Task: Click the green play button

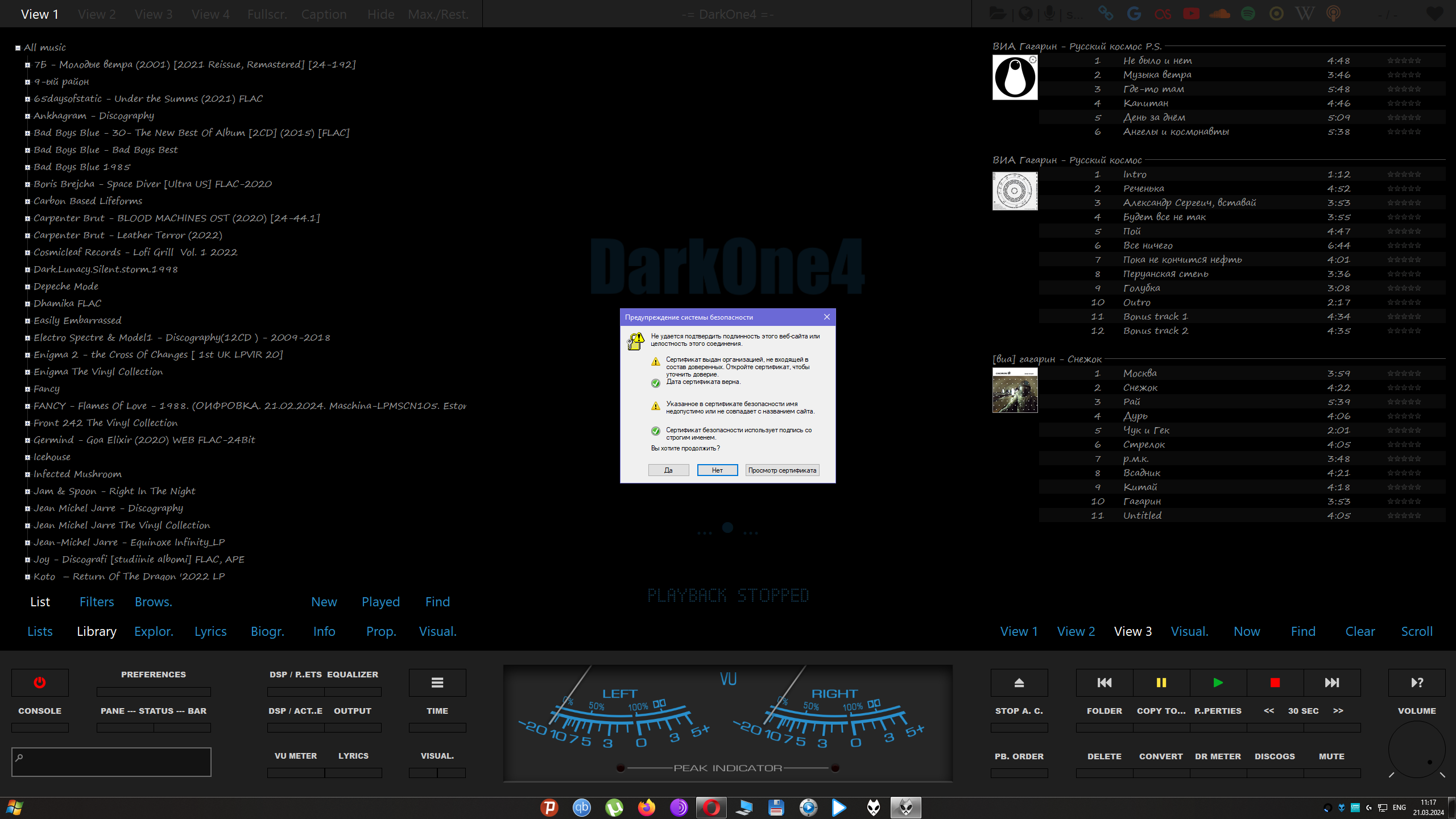Action: pyautogui.click(x=1218, y=682)
